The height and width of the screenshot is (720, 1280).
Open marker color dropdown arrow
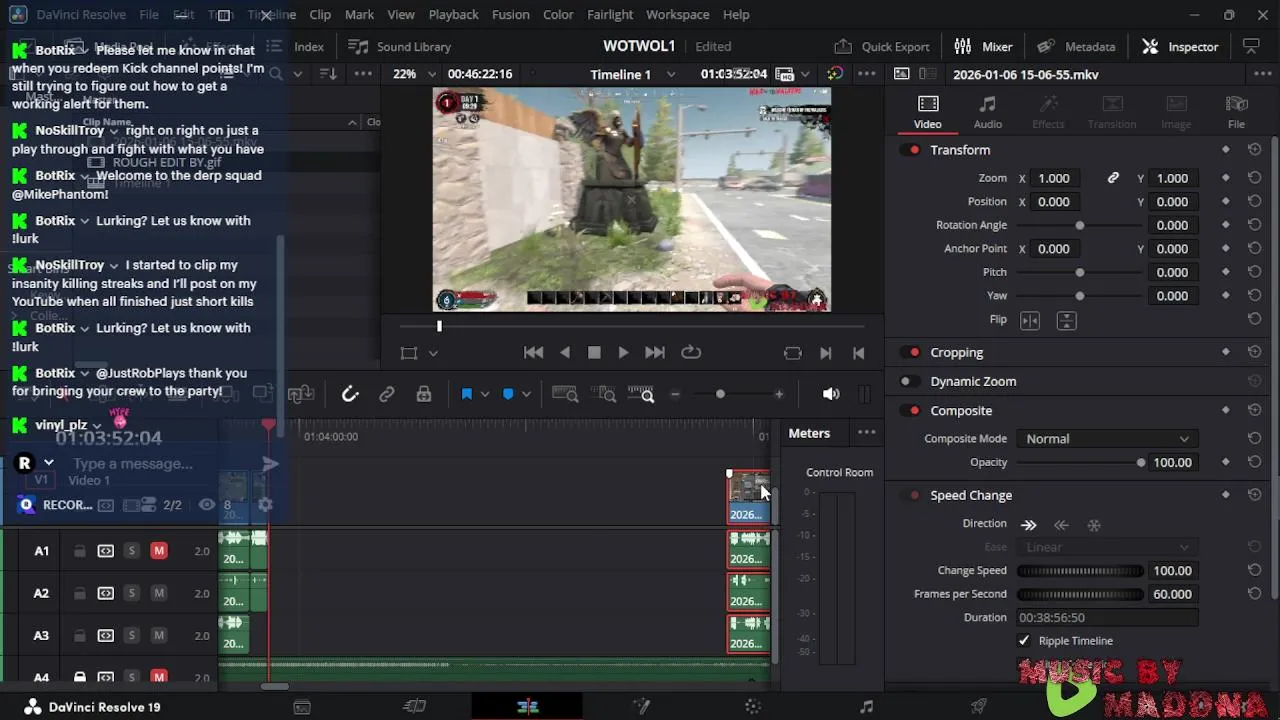(x=526, y=394)
